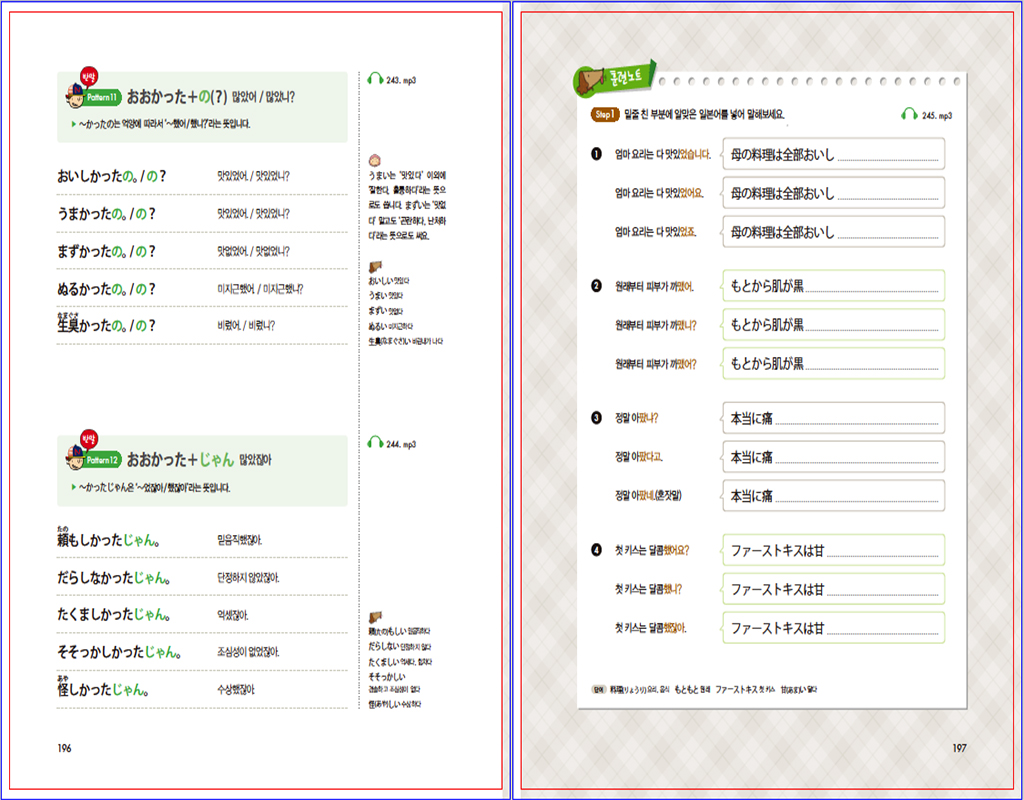Click the answer box beside 원래부터 피부가 까맸니?

pyautogui.click(x=832, y=325)
